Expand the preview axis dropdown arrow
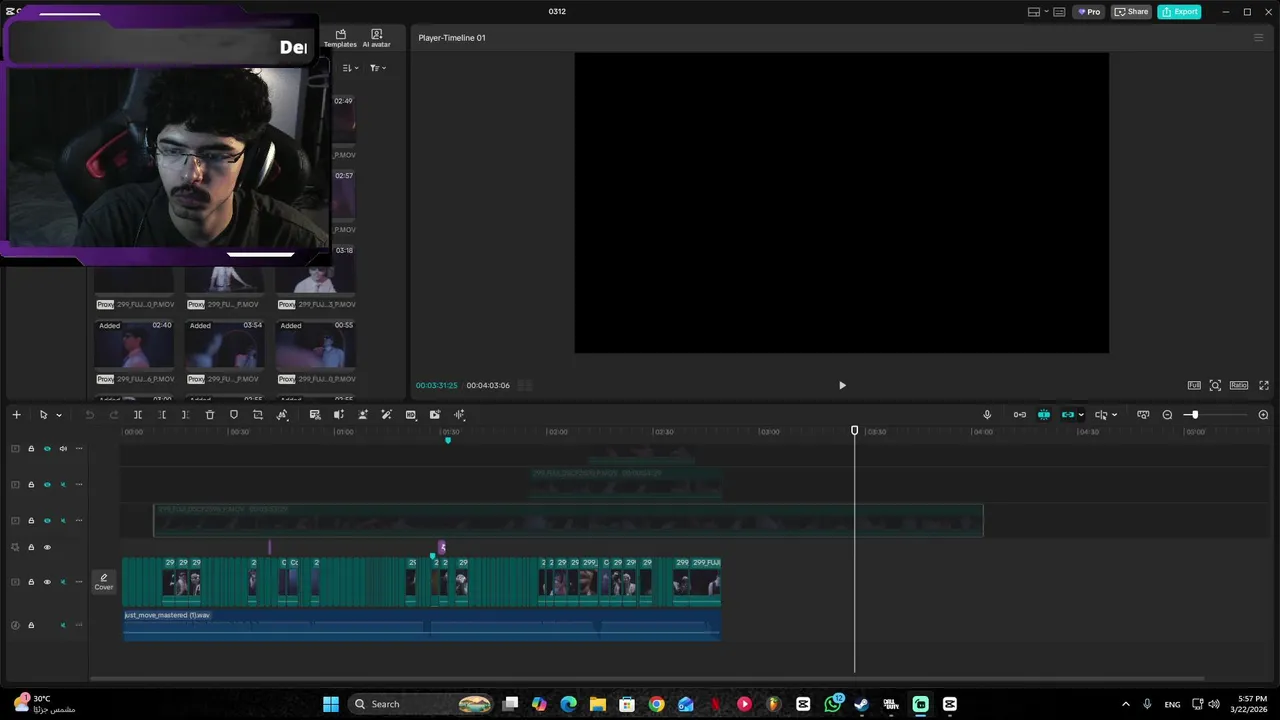Image resolution: width=1280 pixels, height=720 pixels. click(x=1114, y=415)
